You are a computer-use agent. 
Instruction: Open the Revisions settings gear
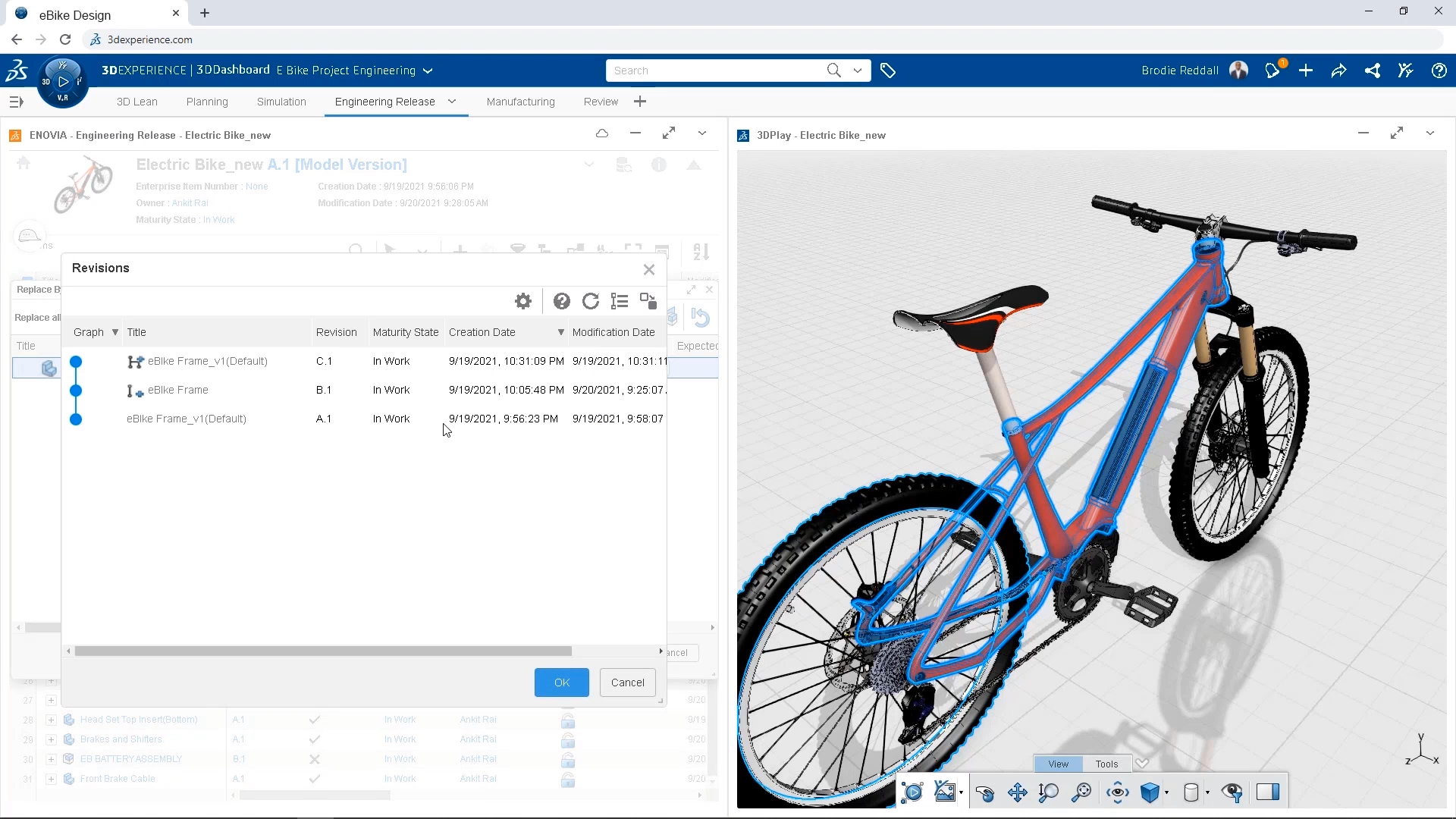(522, 300)
